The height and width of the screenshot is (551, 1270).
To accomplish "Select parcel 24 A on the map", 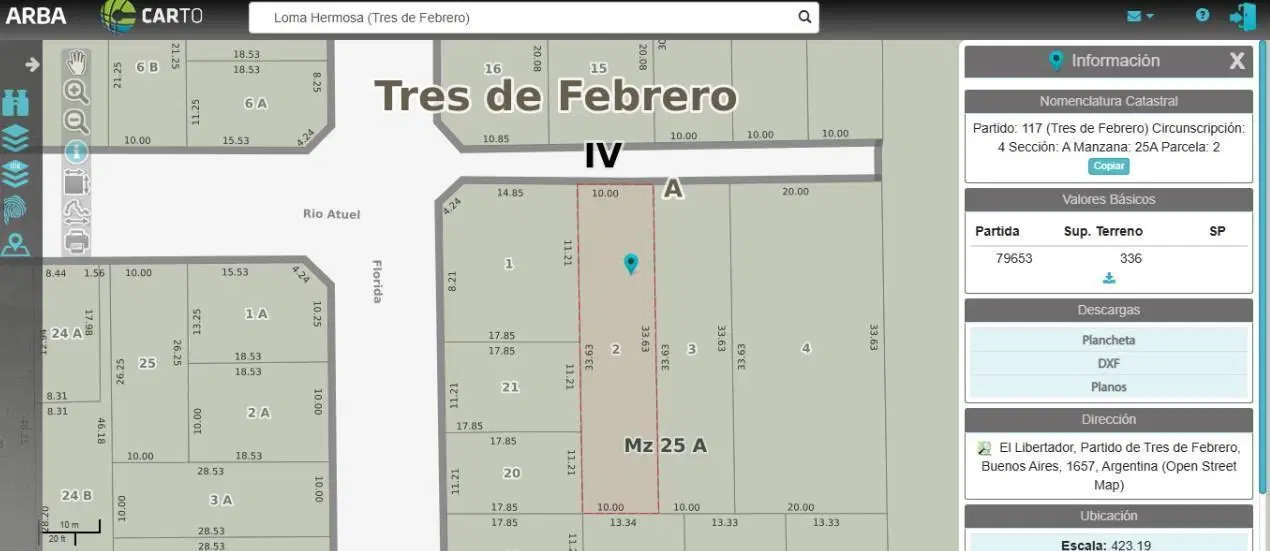I will coord(66,334).
